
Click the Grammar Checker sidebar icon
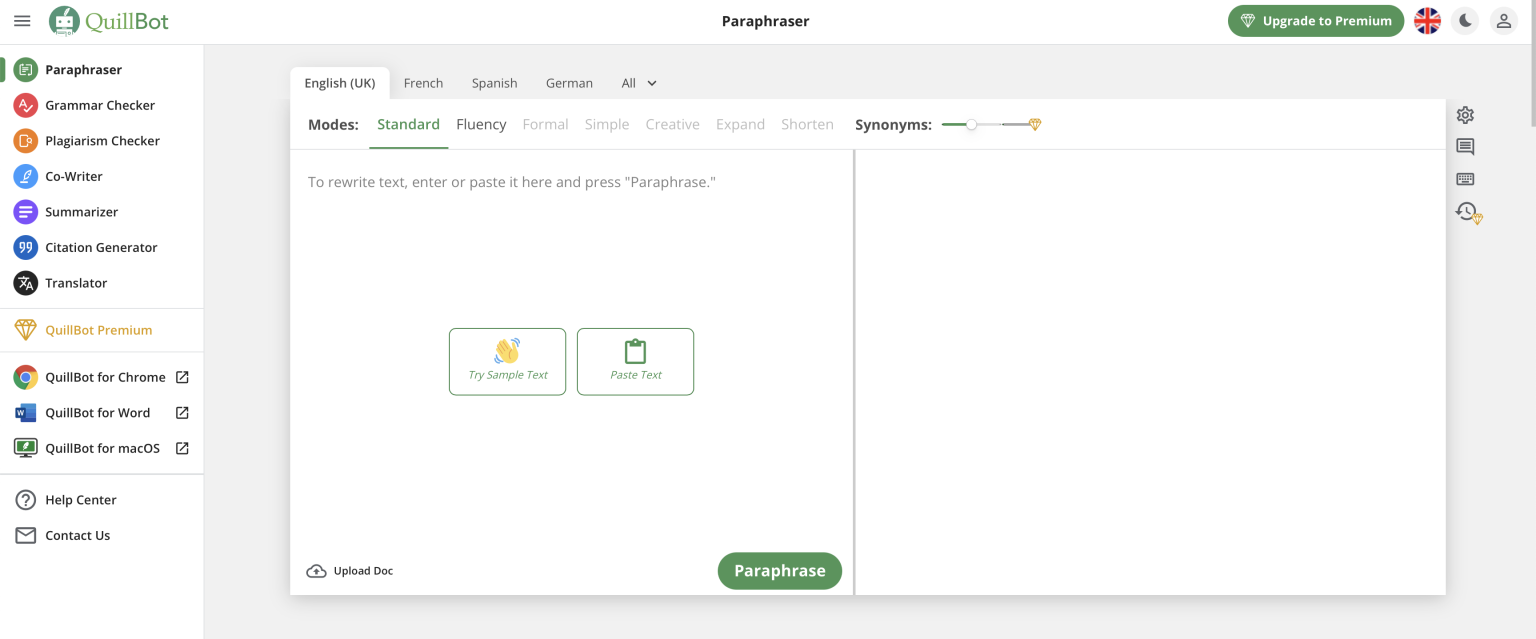26,105
